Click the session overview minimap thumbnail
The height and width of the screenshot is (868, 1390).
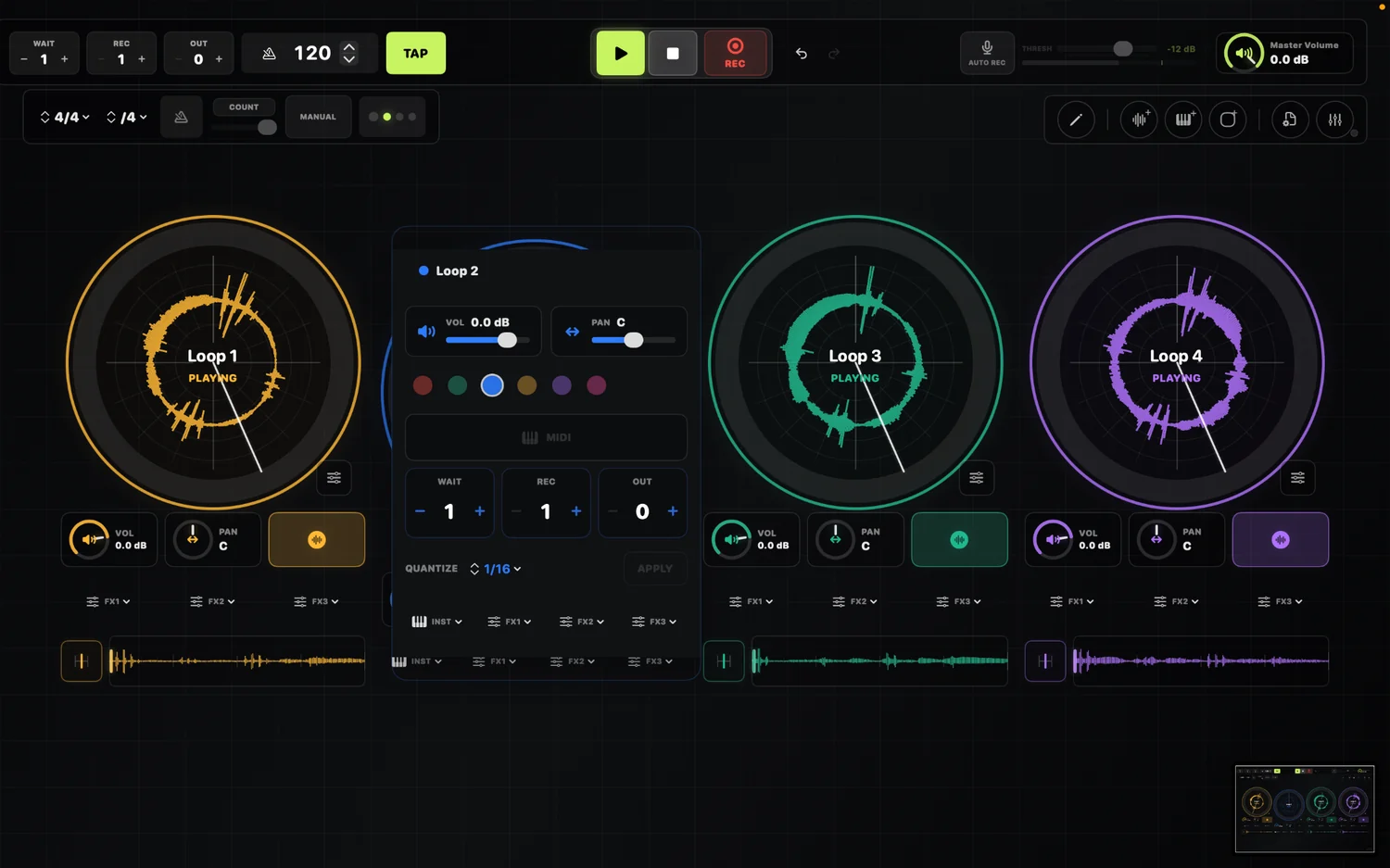(x=1305, y=809)
